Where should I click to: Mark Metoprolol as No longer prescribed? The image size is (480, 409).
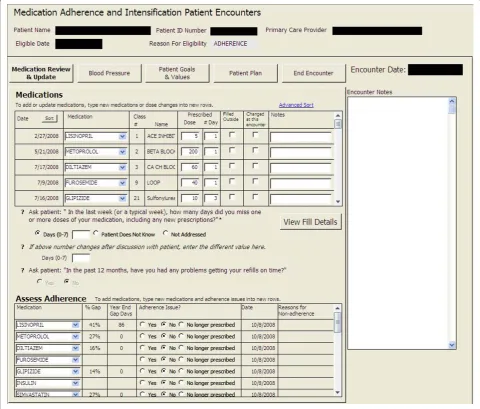click(181, 336)
